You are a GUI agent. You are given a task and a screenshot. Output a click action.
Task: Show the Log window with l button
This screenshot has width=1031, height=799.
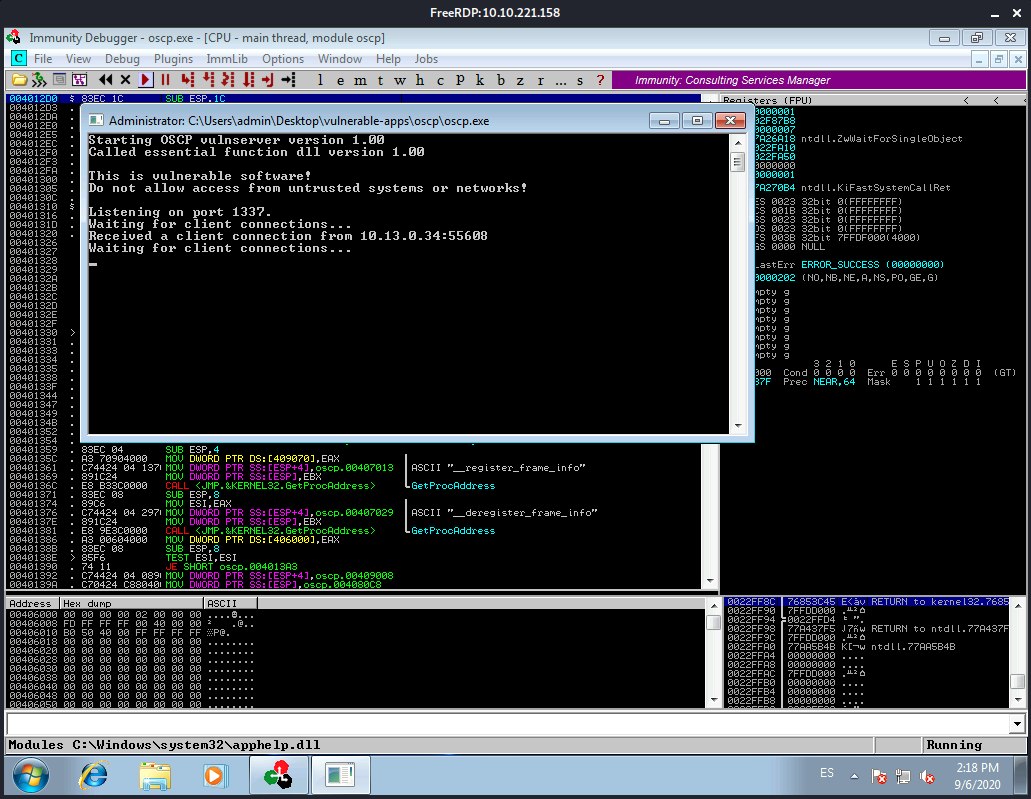(320, 80)
